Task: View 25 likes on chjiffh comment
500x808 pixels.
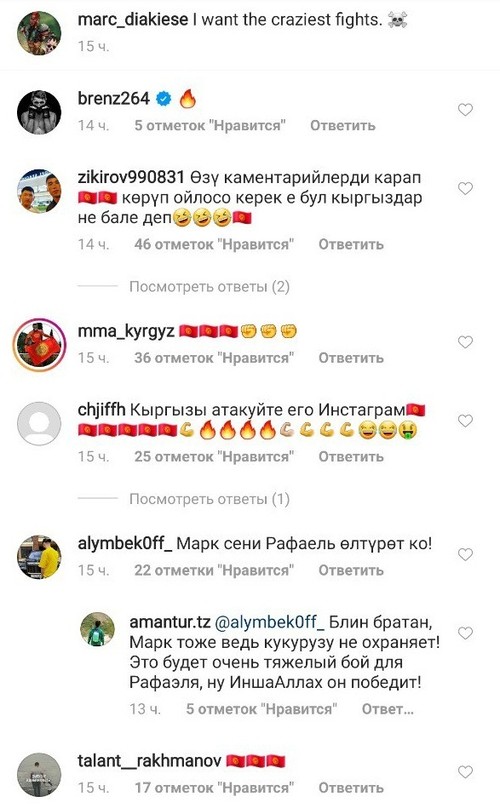Action: (214, 457)
